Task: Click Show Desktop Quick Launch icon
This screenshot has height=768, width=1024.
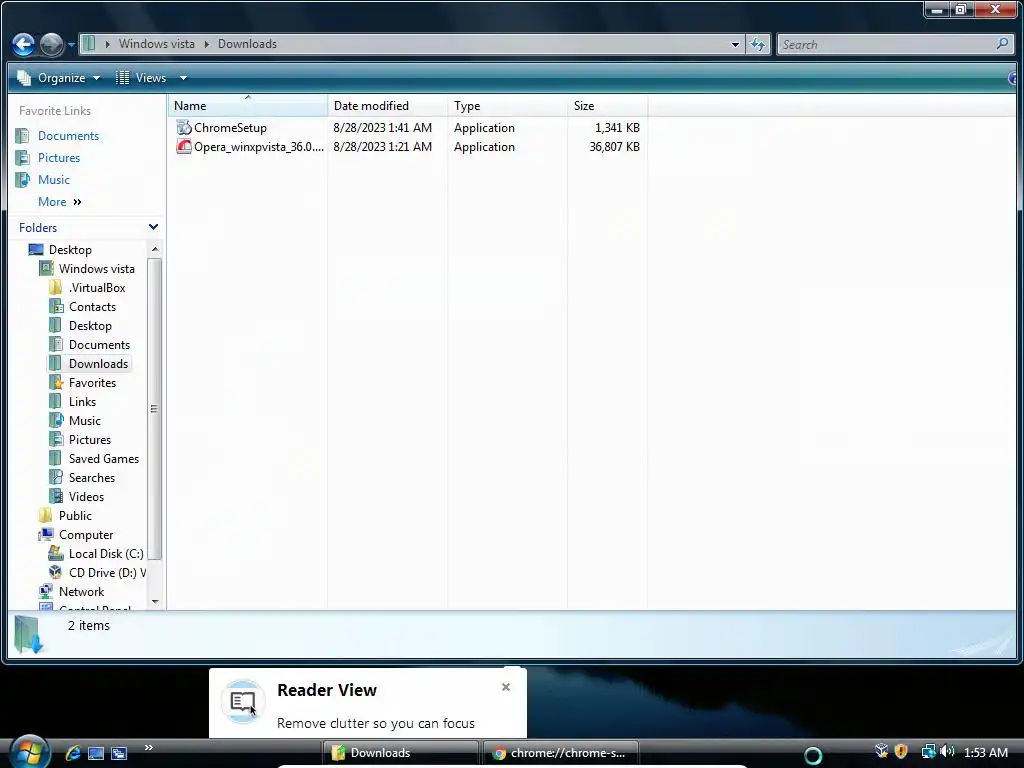Action: point(96,753)
